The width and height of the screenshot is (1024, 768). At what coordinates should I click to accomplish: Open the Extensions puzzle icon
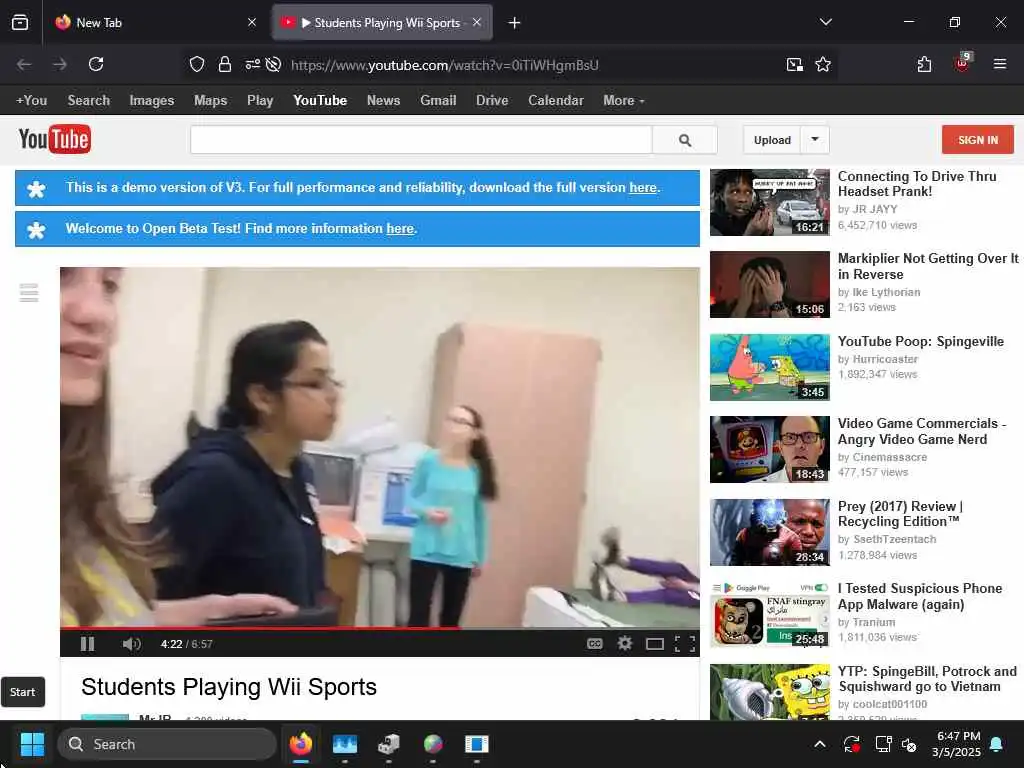point(924,64)
